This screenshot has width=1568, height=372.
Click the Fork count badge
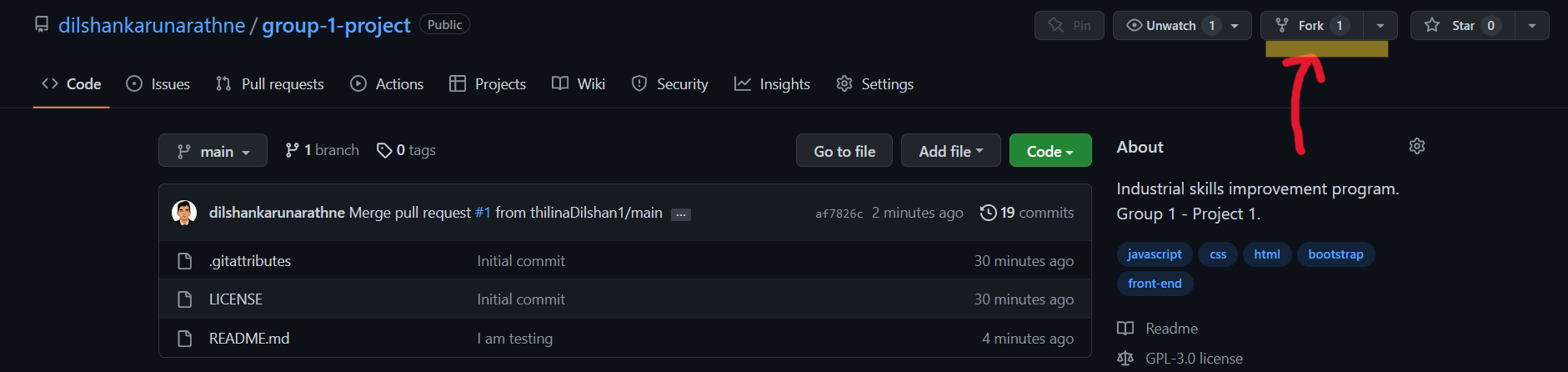pos(1340,25)
